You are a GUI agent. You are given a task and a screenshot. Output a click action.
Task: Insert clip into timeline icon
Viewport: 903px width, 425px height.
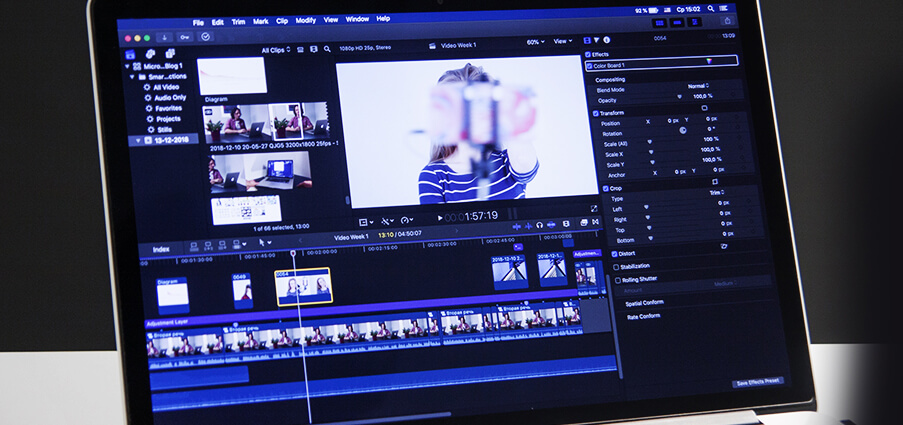(x=208, y=246)
